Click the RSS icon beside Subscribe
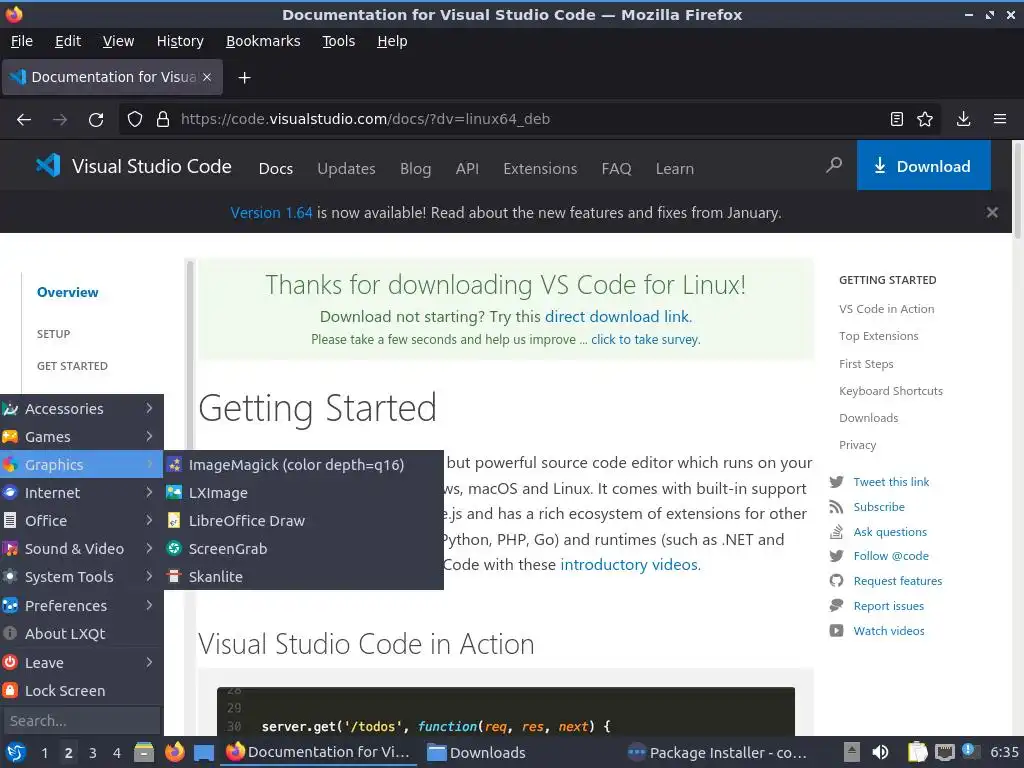This screenshot has height=768, width=1024. click(x=837, y=507)
